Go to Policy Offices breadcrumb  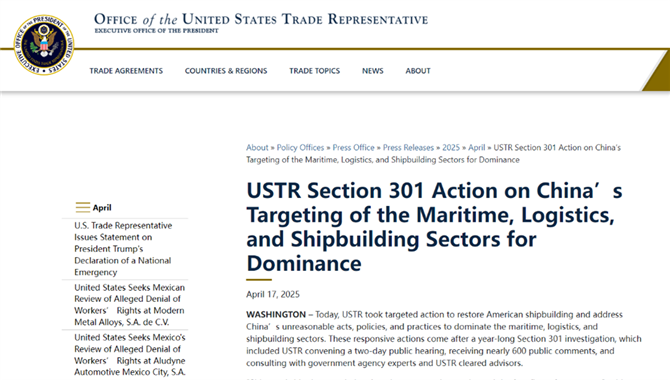(300, 147)
